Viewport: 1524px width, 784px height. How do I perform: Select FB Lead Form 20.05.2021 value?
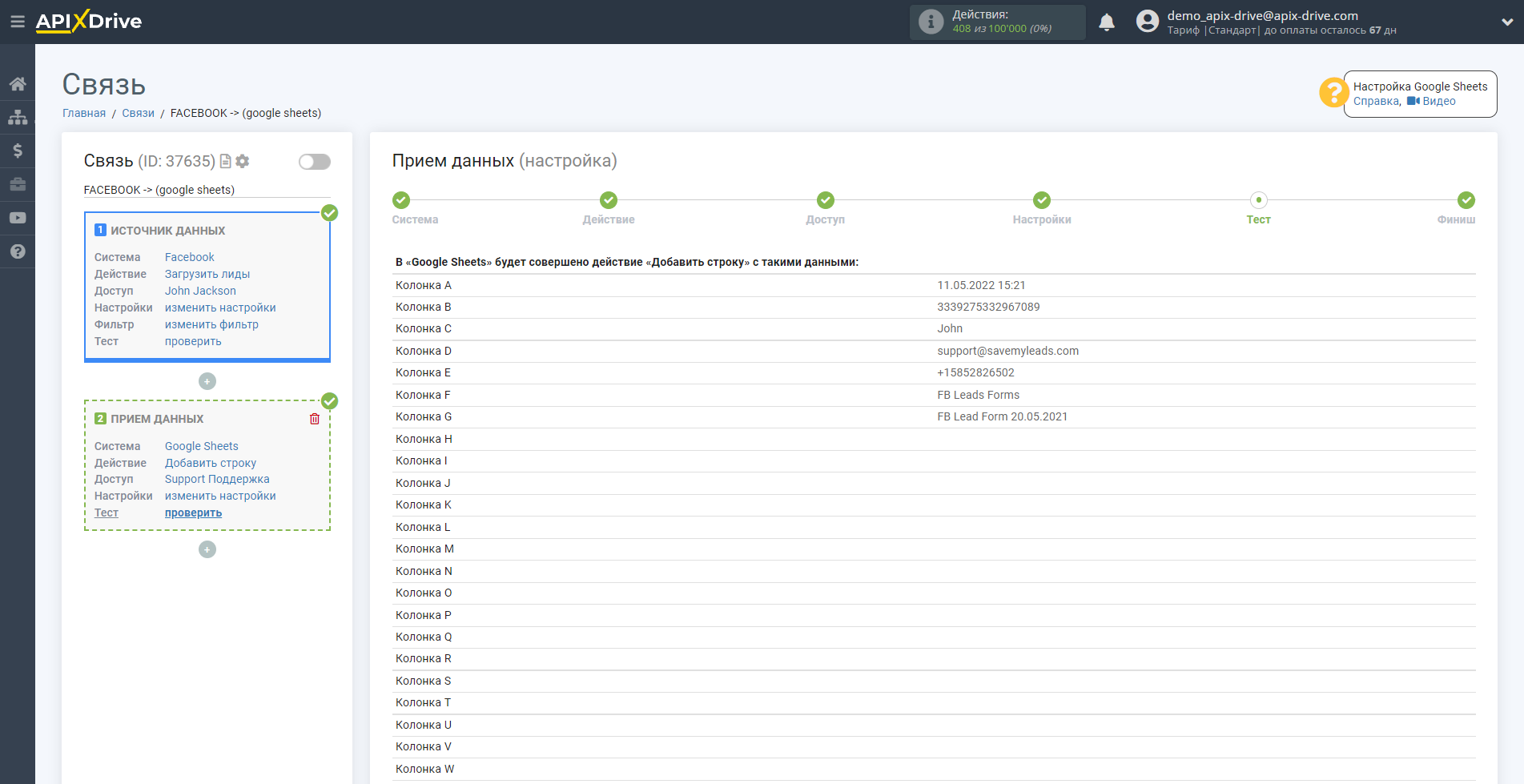click(1002, 416)
